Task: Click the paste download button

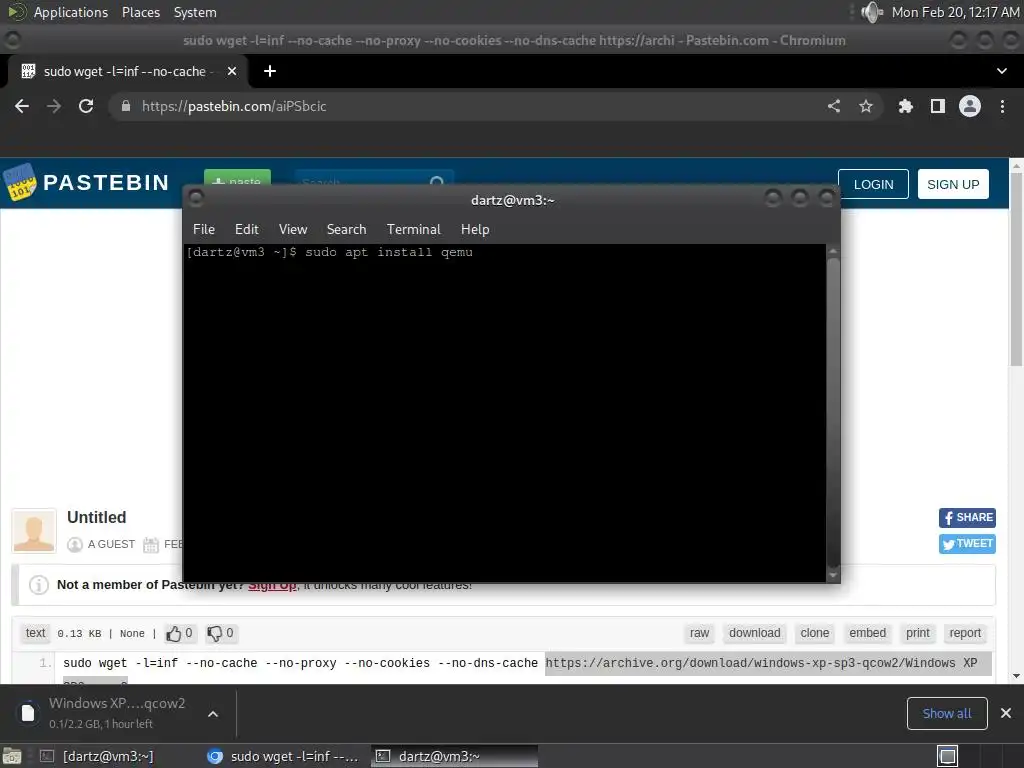Action: 754,633
